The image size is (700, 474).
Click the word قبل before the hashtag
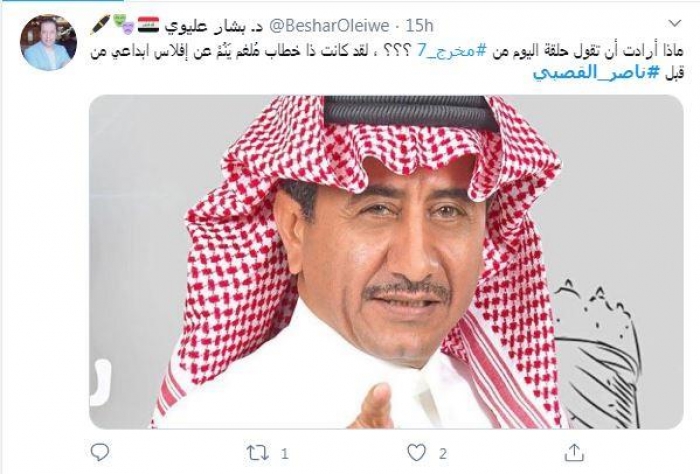[x=672, y=73]
